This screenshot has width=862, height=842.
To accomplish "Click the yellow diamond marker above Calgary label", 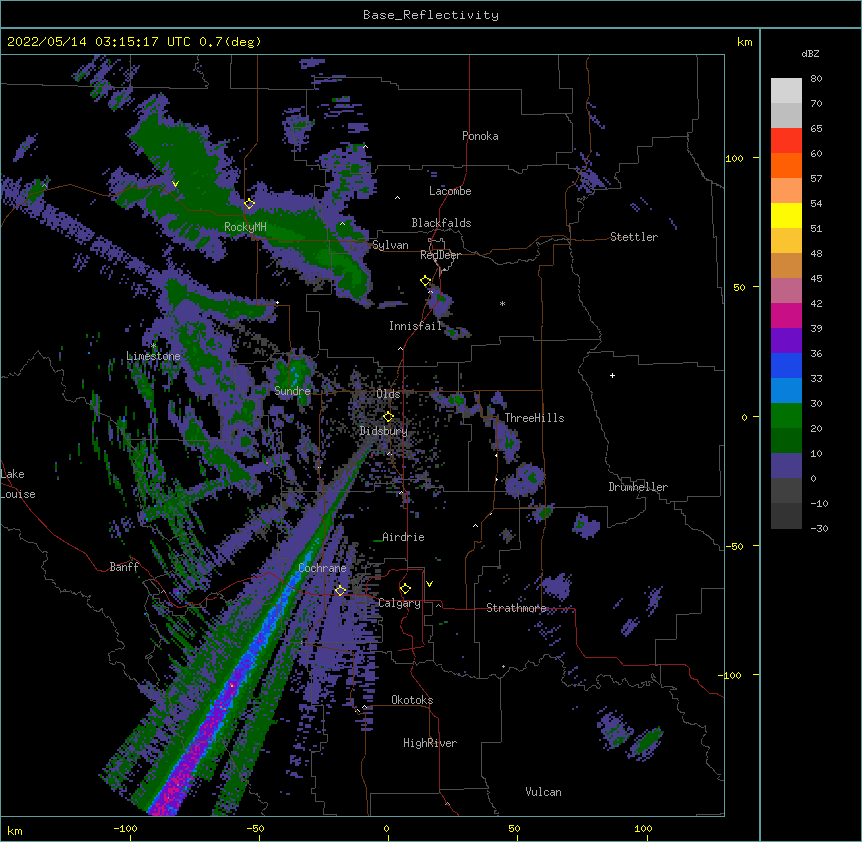I will 405,589.
